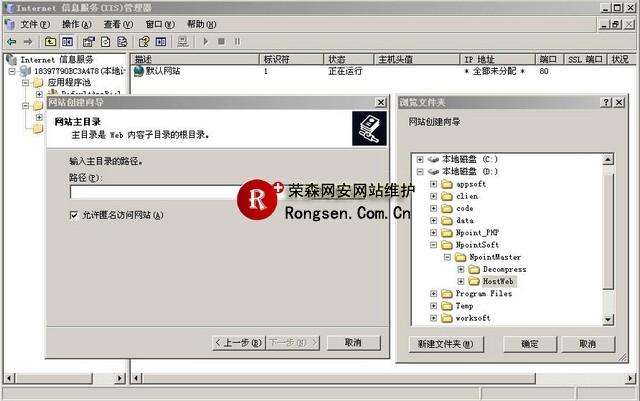Expand the Decompress folder node
The height and width of the screenshot is (401, 640).
click(x=461, y=270)
